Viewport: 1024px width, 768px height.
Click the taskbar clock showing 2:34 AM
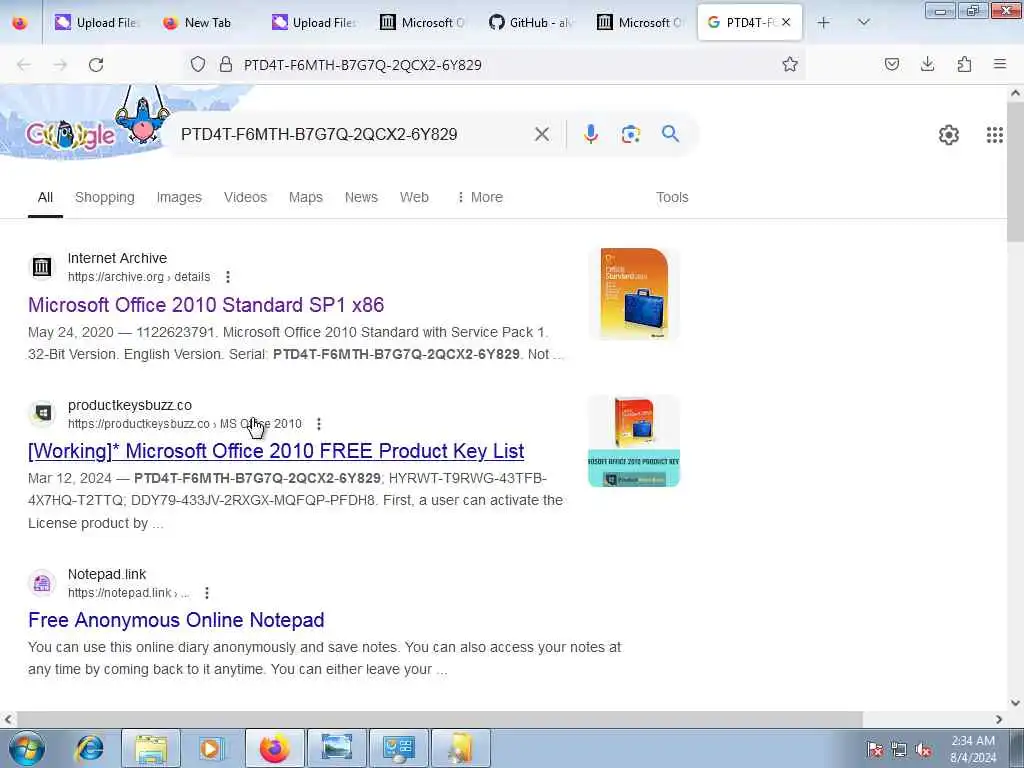(973, 749)
